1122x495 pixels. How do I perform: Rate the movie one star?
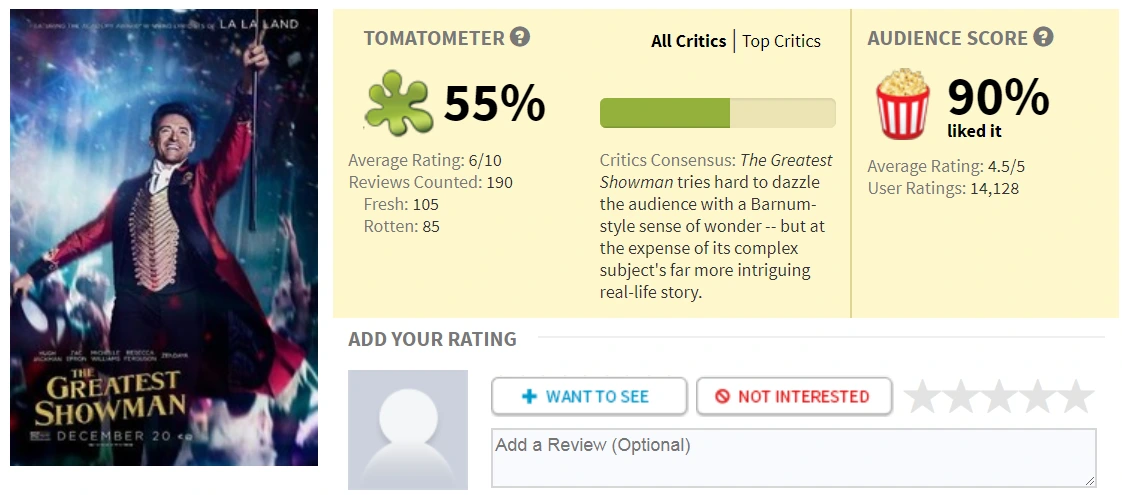point(922,397)
